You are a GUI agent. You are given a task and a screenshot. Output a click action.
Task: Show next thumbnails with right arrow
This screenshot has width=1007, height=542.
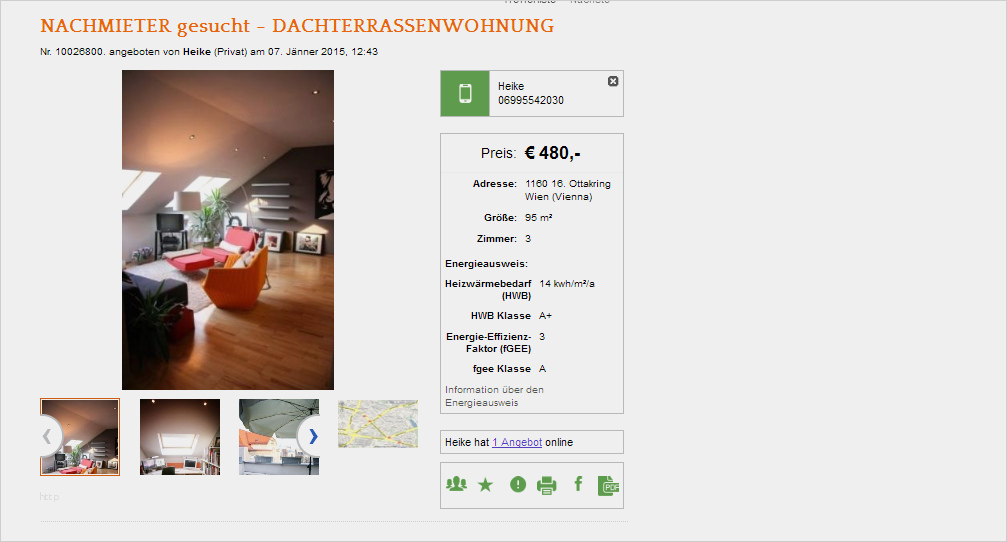[311, 437]
